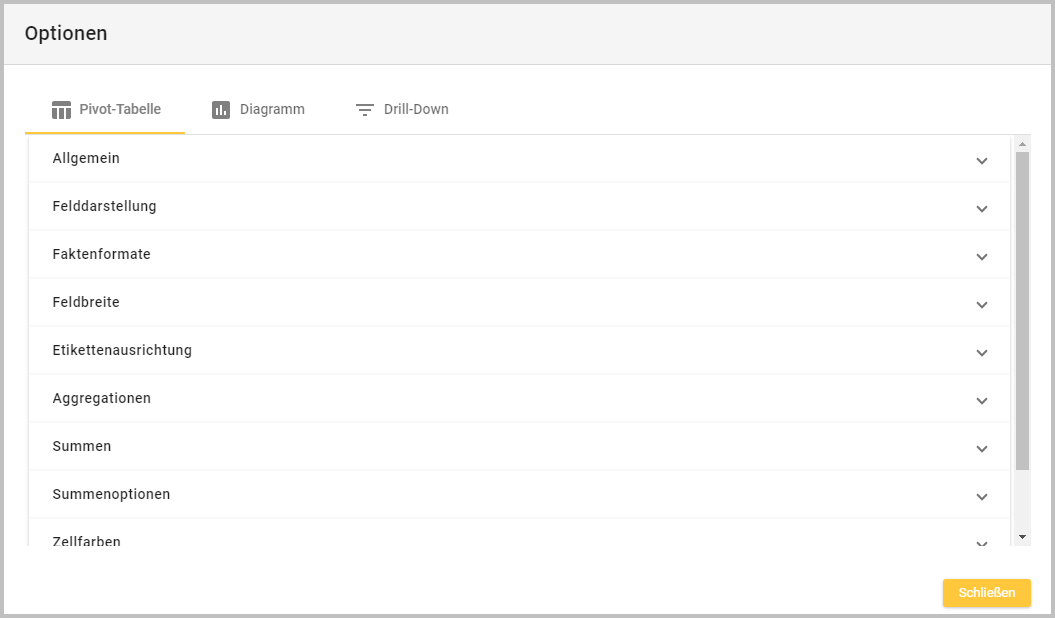The height and width of the screenshot is (618, 1055).
Task: Select the Feldbreite section title text
Action: point(86,302)
